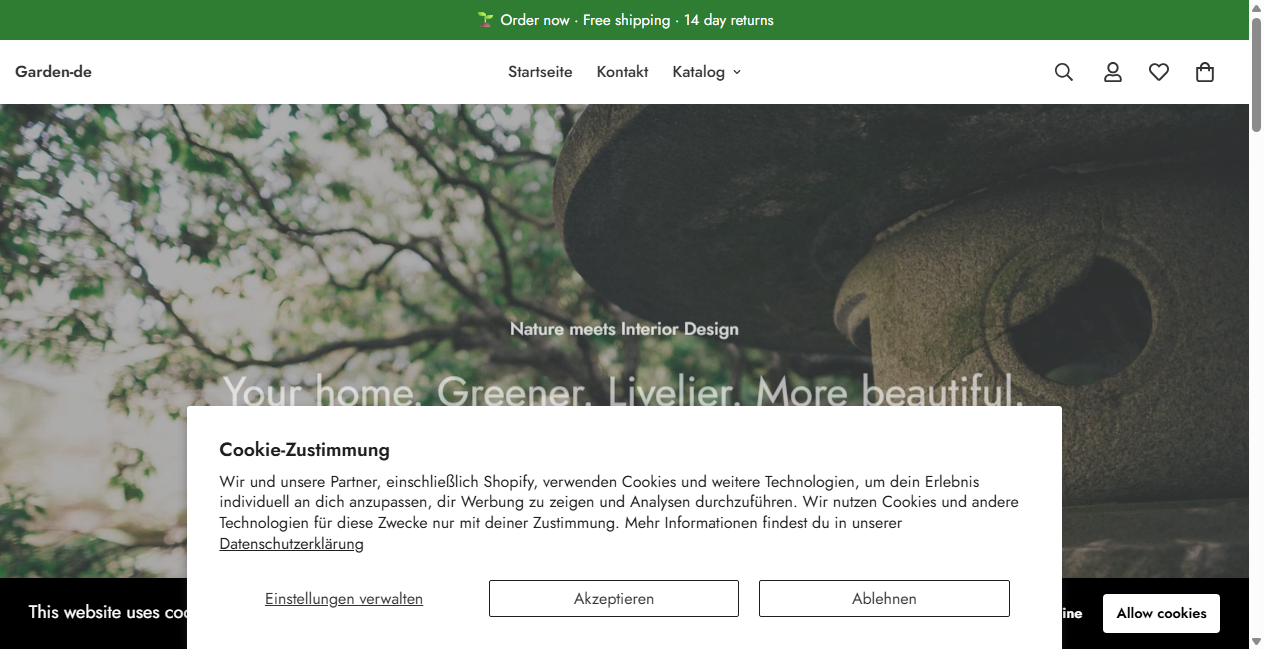This screenshot has height=649, width=1264.
Task: Click the Cookie-Zustimmung heading
Action: [x=304, y=450]
